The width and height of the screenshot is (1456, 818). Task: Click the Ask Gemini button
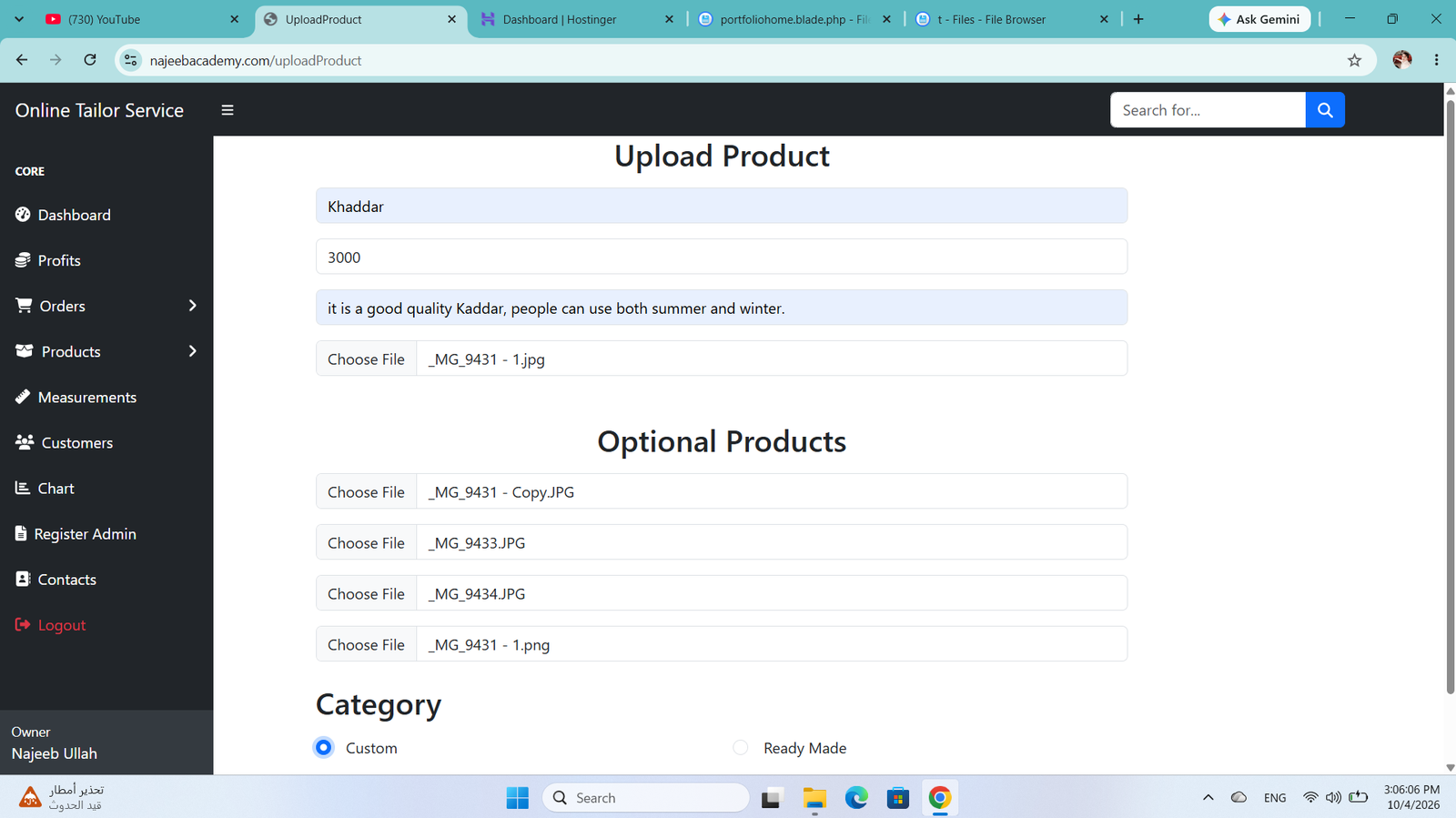[1259, 19]
